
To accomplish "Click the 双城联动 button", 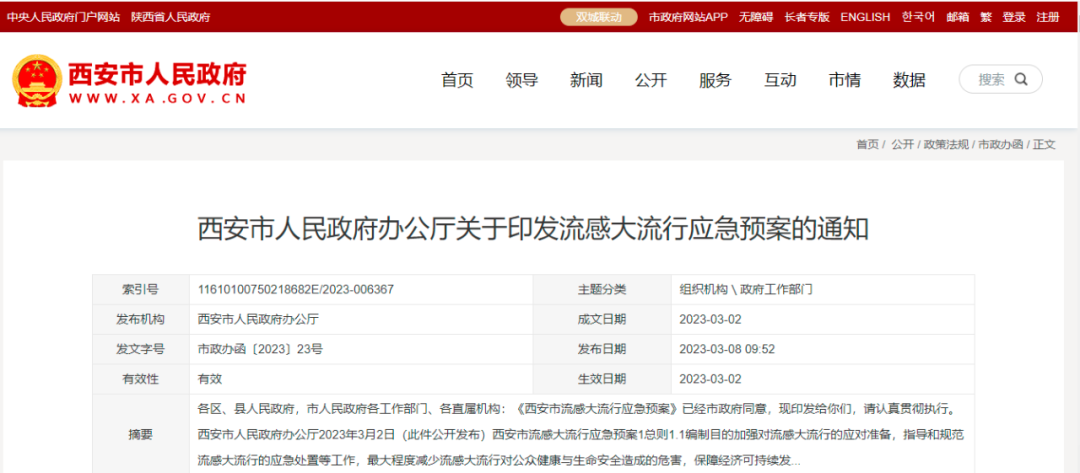I will click(599, 17).
